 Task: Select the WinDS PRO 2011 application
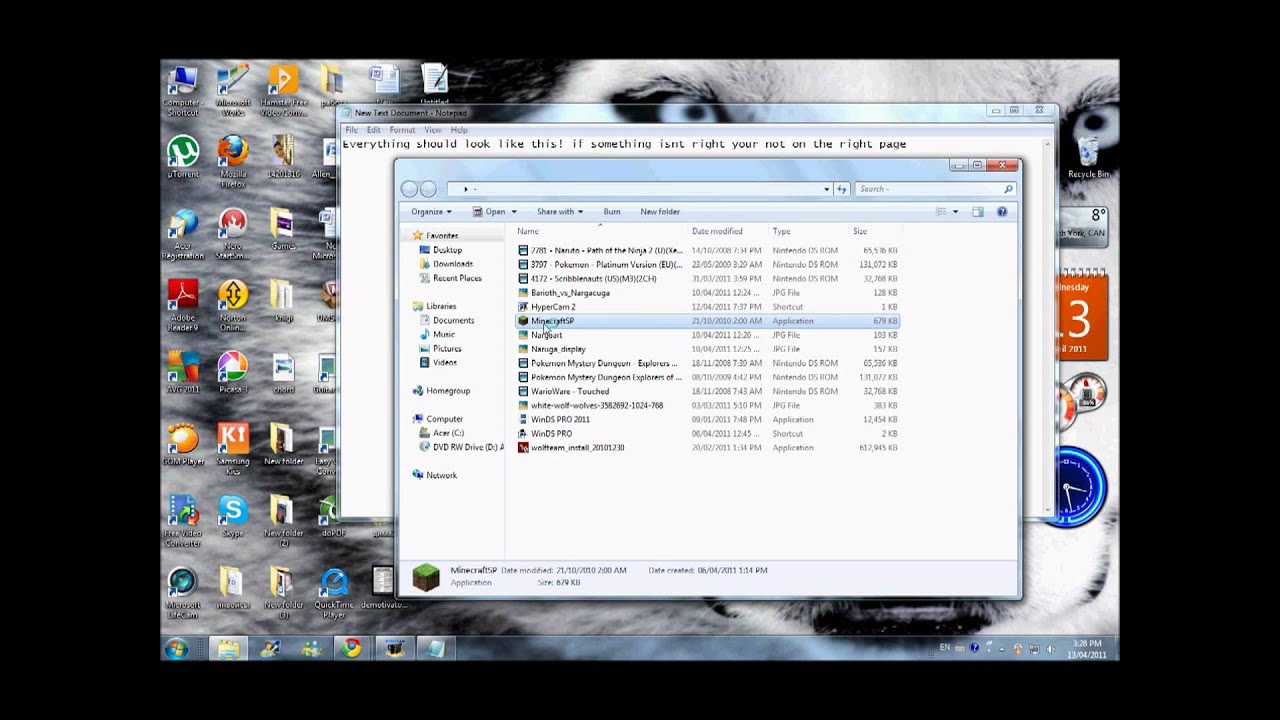coord(707,420)
